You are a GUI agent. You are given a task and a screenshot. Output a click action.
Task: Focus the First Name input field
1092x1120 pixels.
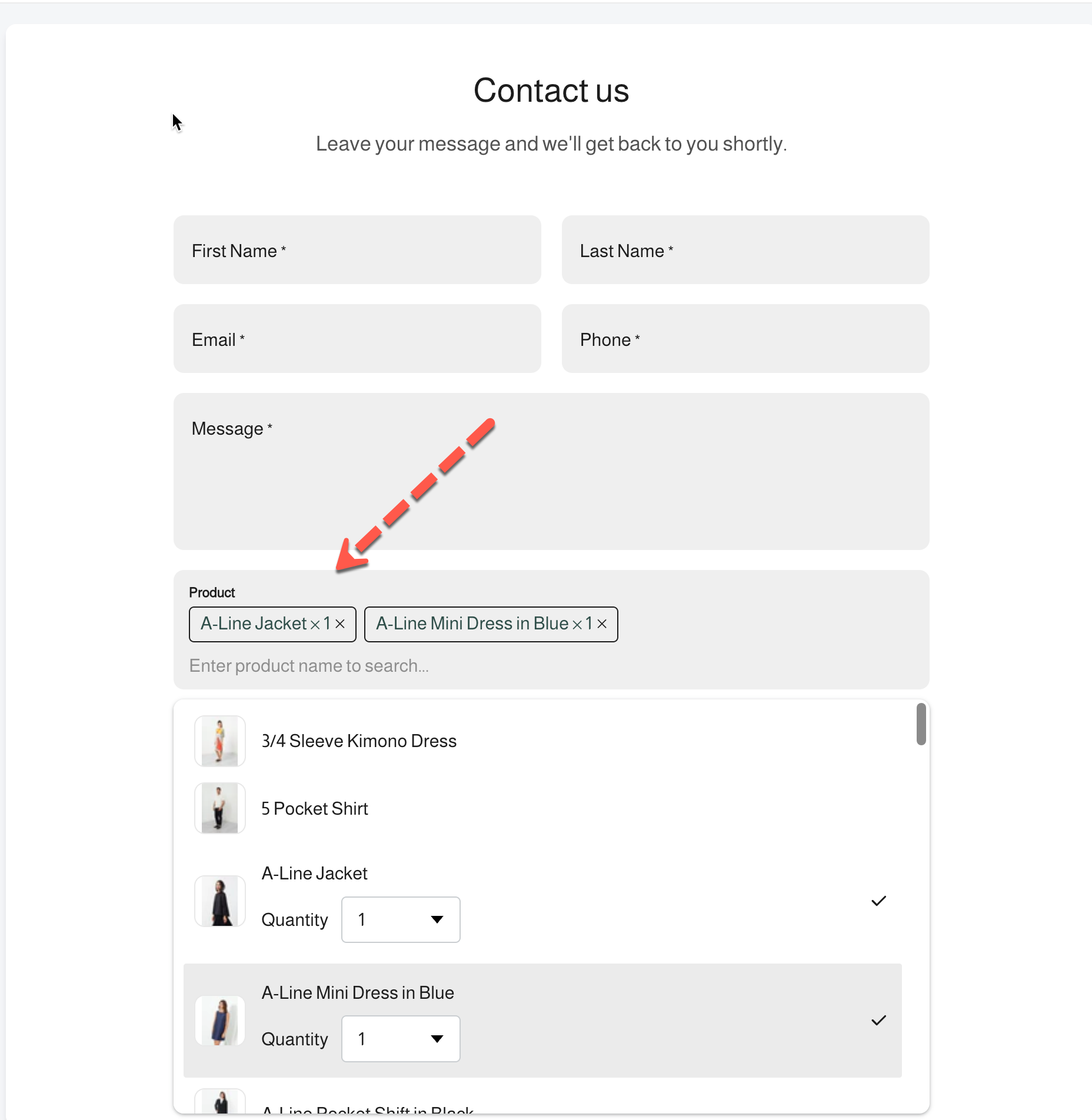(x=357, y=250)
